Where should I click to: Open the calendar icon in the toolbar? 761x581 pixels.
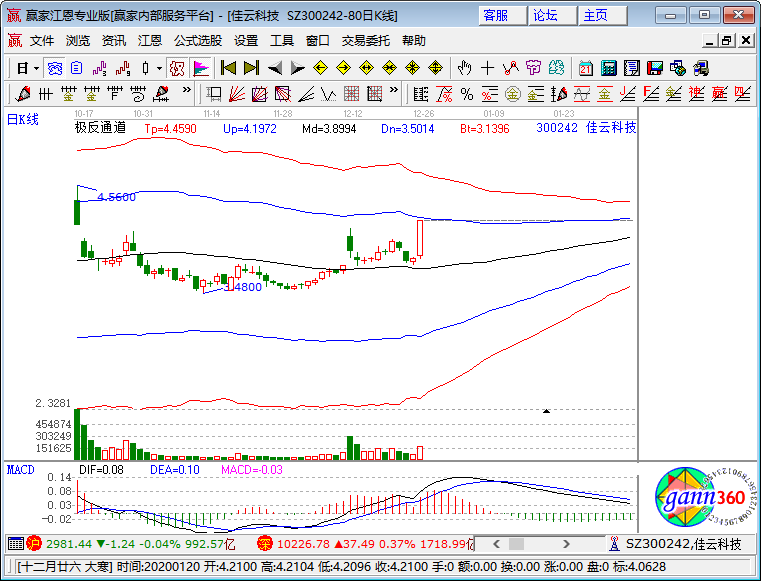(x=584, y=68)
